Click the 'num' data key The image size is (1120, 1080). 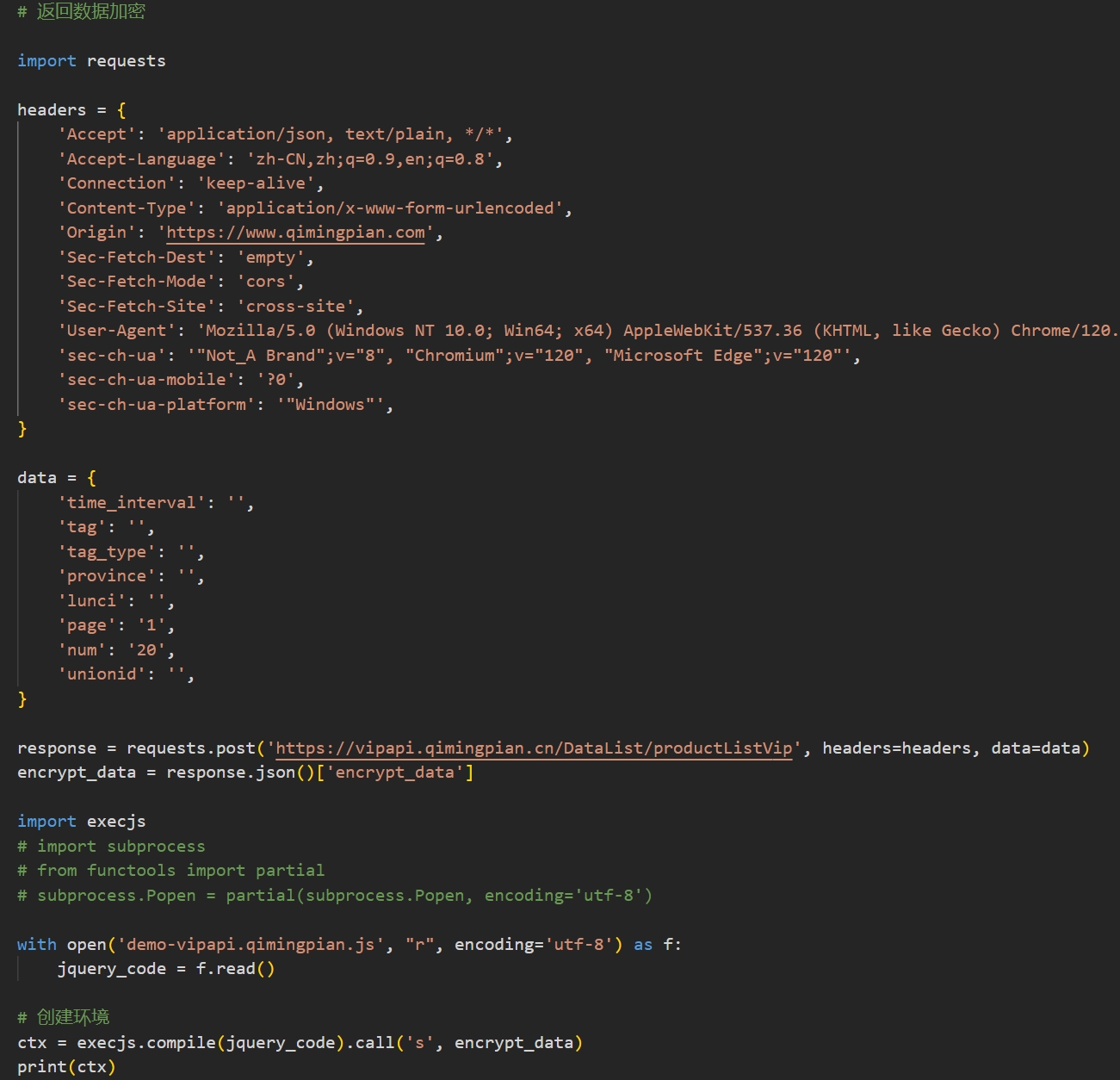coord(82,650)
